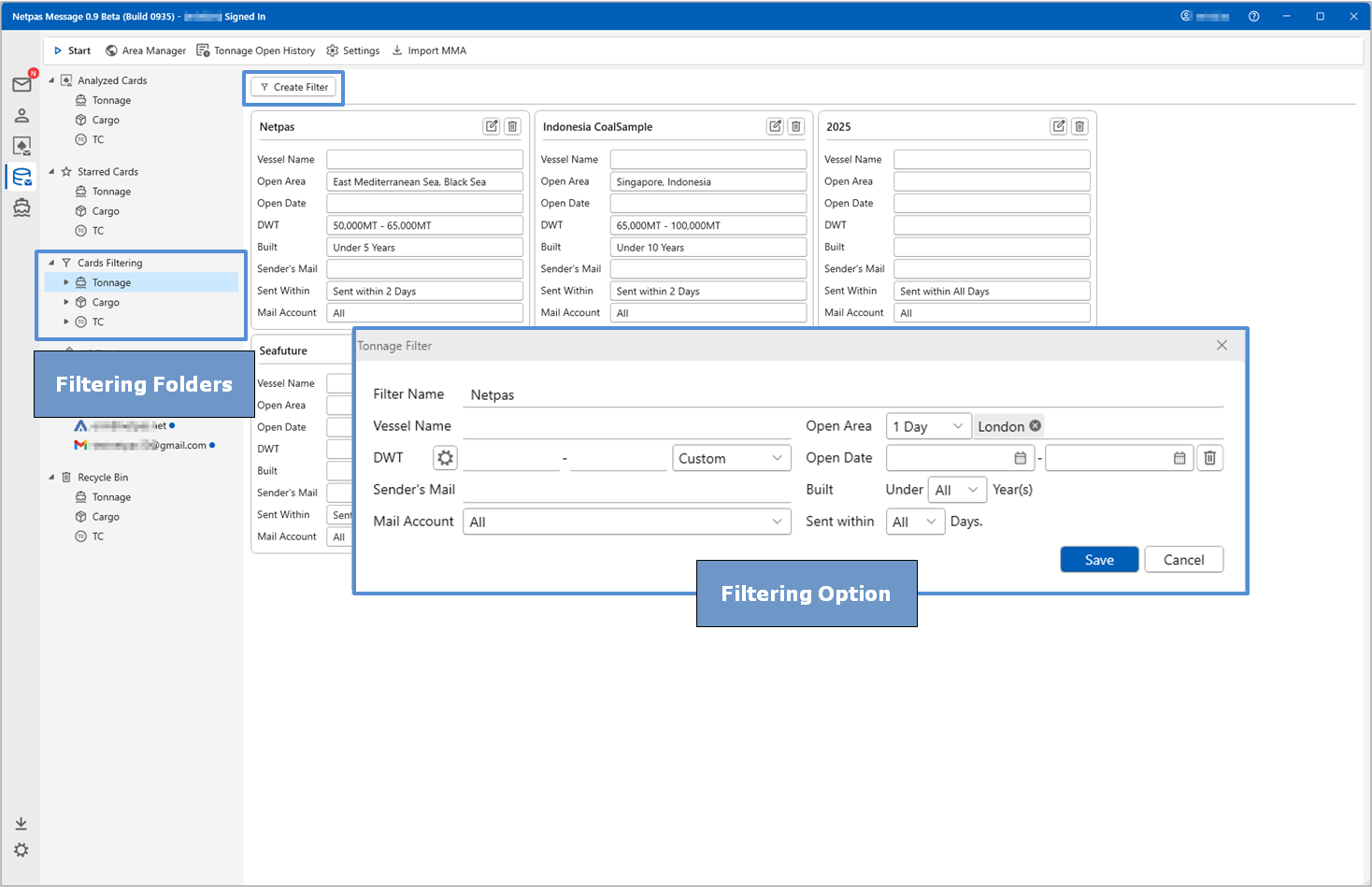Click the DWT gear settings icon
Image resolution: width=1372 pixels, height=887 pixels.
445,458
